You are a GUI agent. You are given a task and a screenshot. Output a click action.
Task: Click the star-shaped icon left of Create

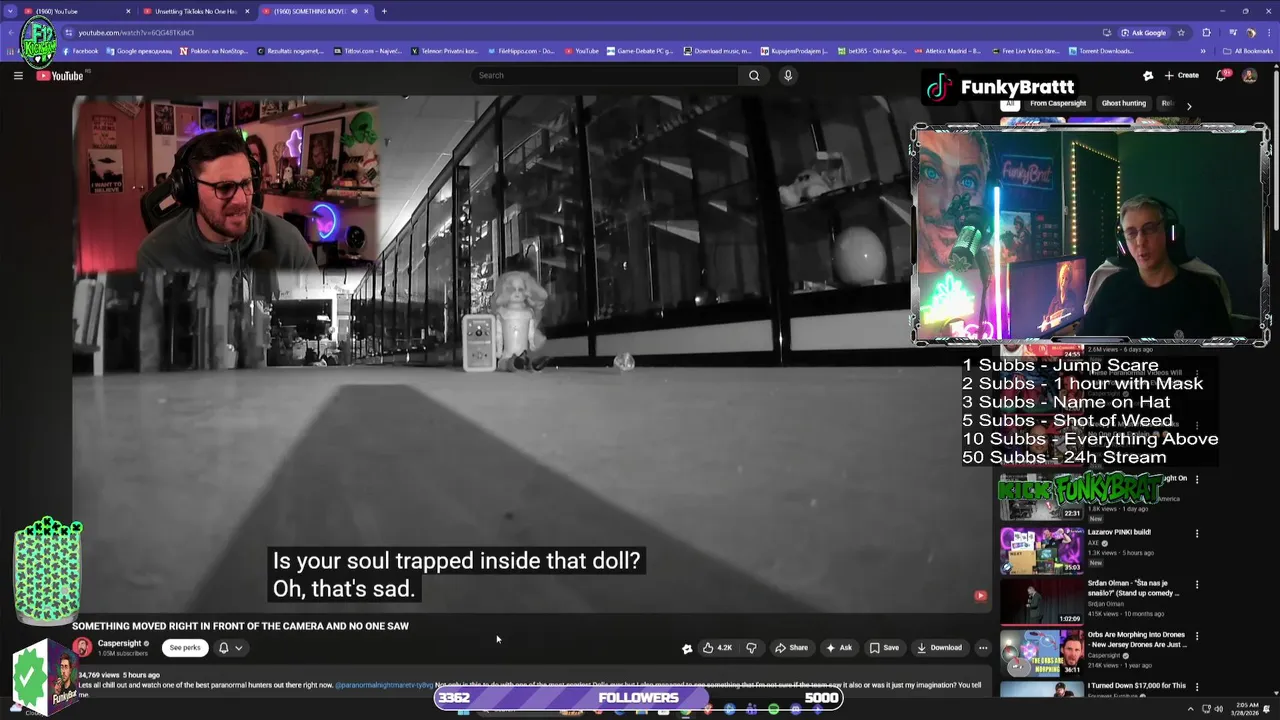point(1148,75)
